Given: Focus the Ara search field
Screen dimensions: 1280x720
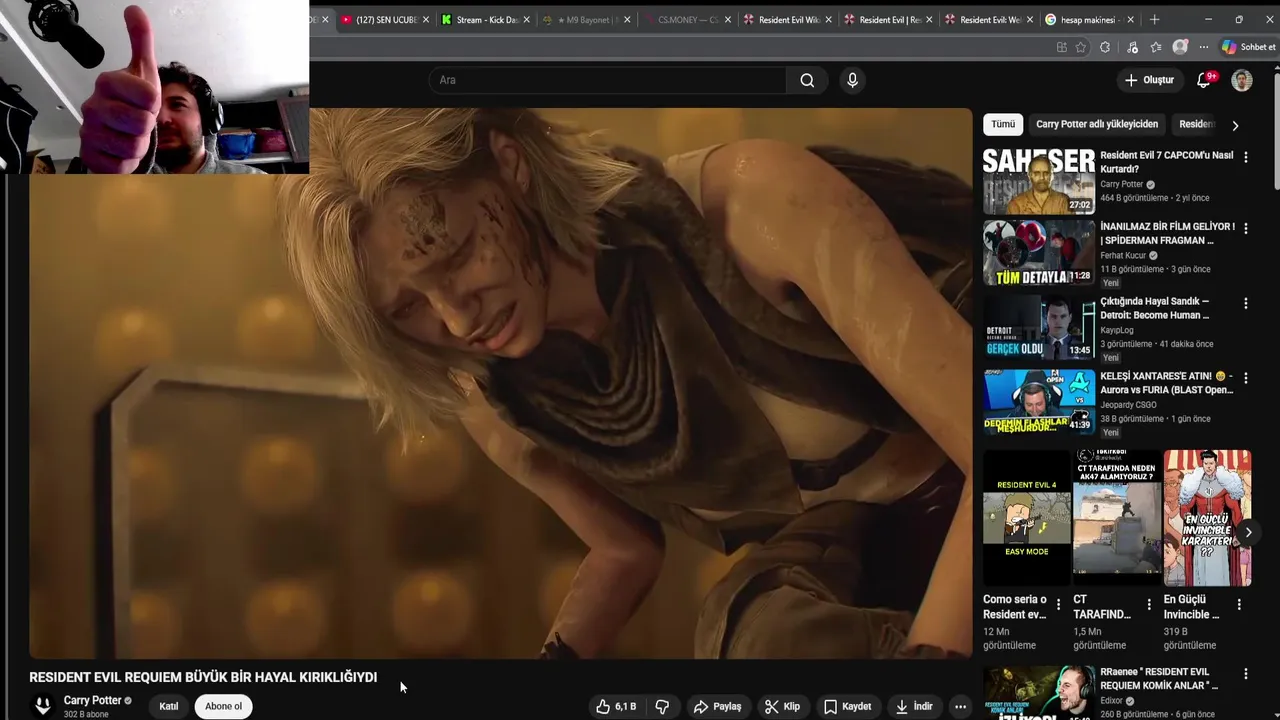Looking at the screenshot, I should pos(608,80).
